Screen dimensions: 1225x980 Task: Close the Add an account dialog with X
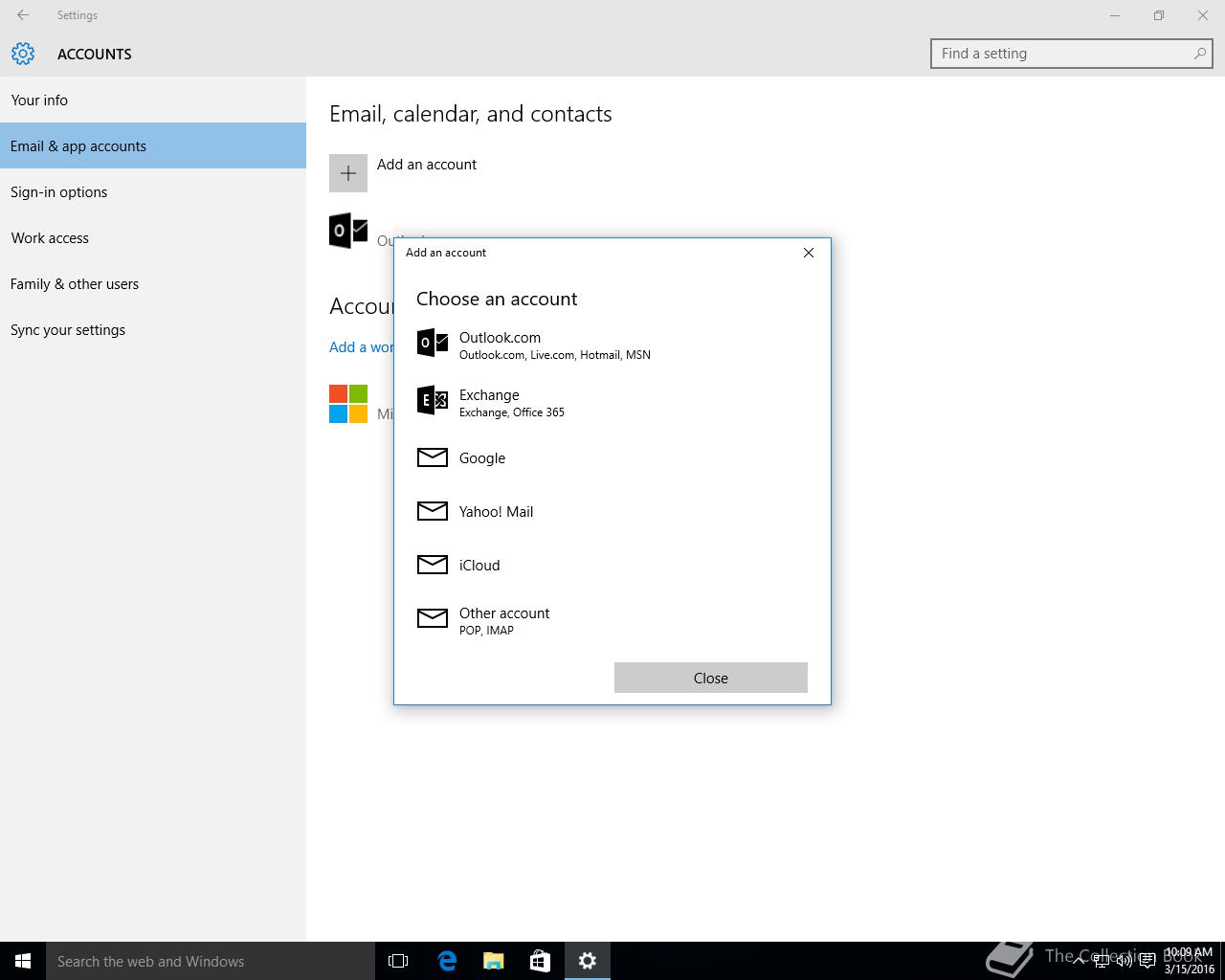coord(809,253)
